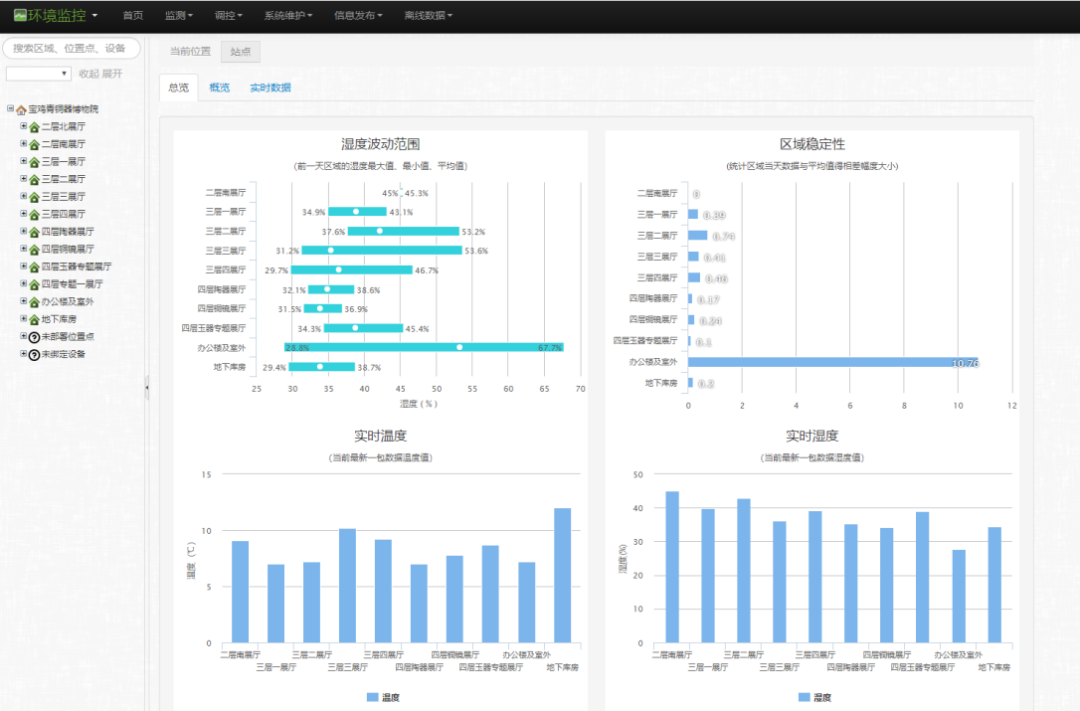Viewport: 1080px width, 711px height.
Task: Click the green house icon for 地下库房
Action: coord(34,320)
